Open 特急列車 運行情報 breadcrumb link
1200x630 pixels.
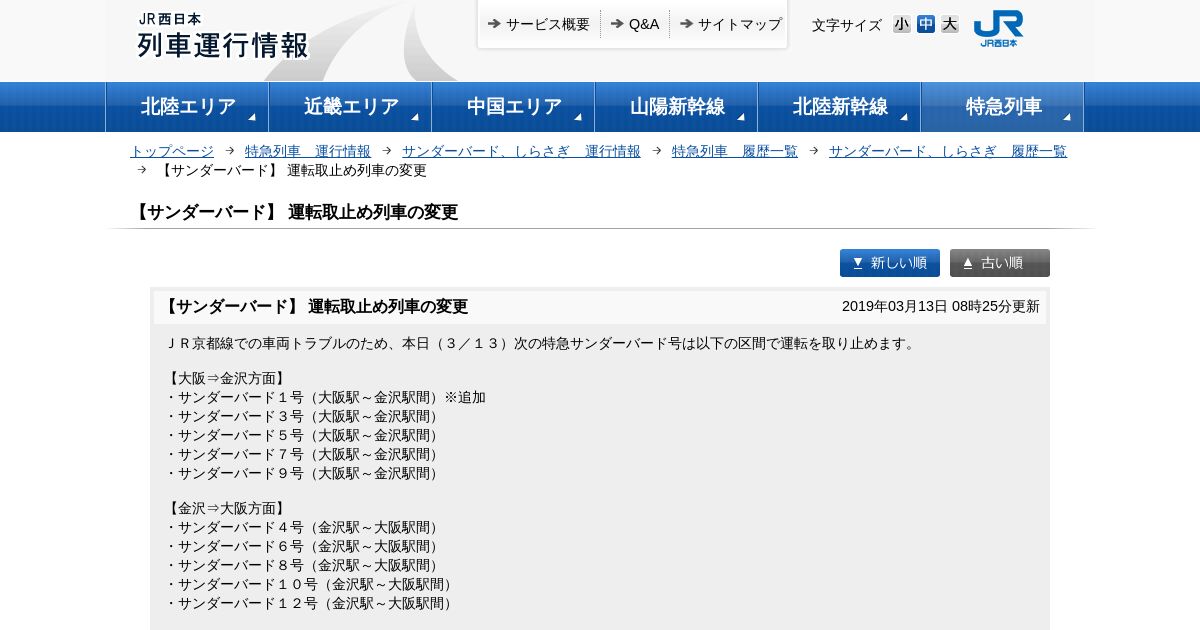coord(308,151)
